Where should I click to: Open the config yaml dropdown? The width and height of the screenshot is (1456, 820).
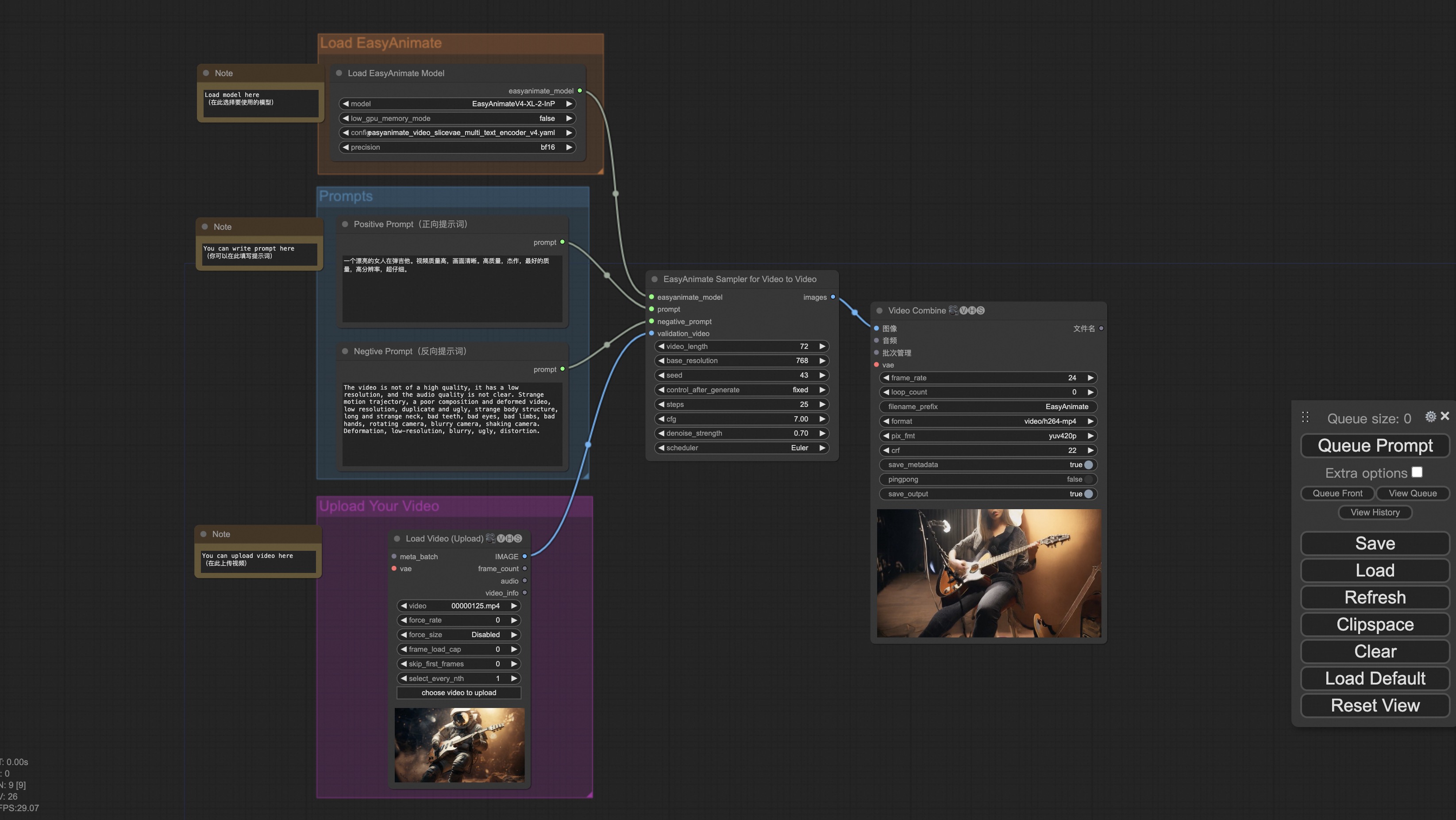(457, 132)
